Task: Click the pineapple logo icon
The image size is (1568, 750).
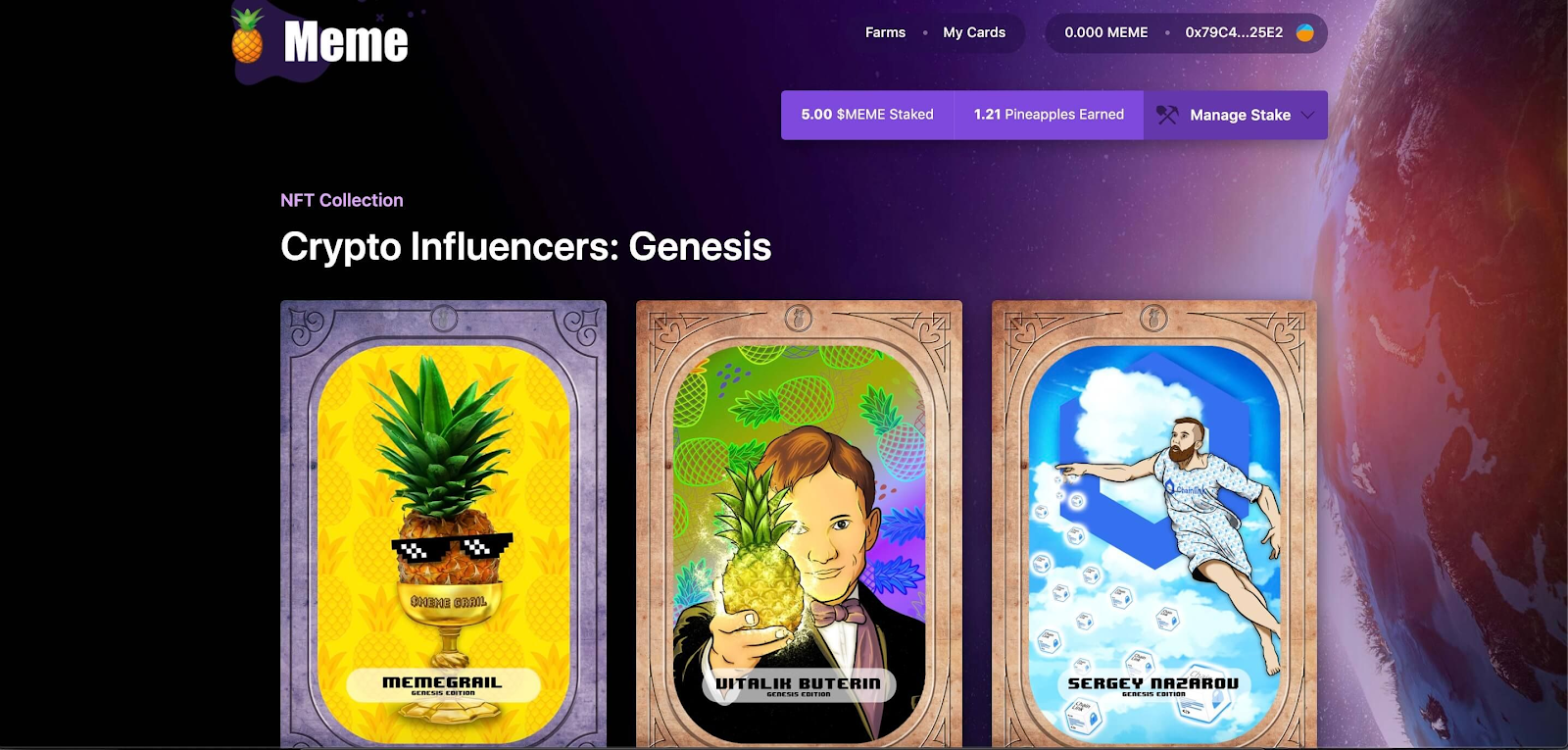Action: coord(247,36)
